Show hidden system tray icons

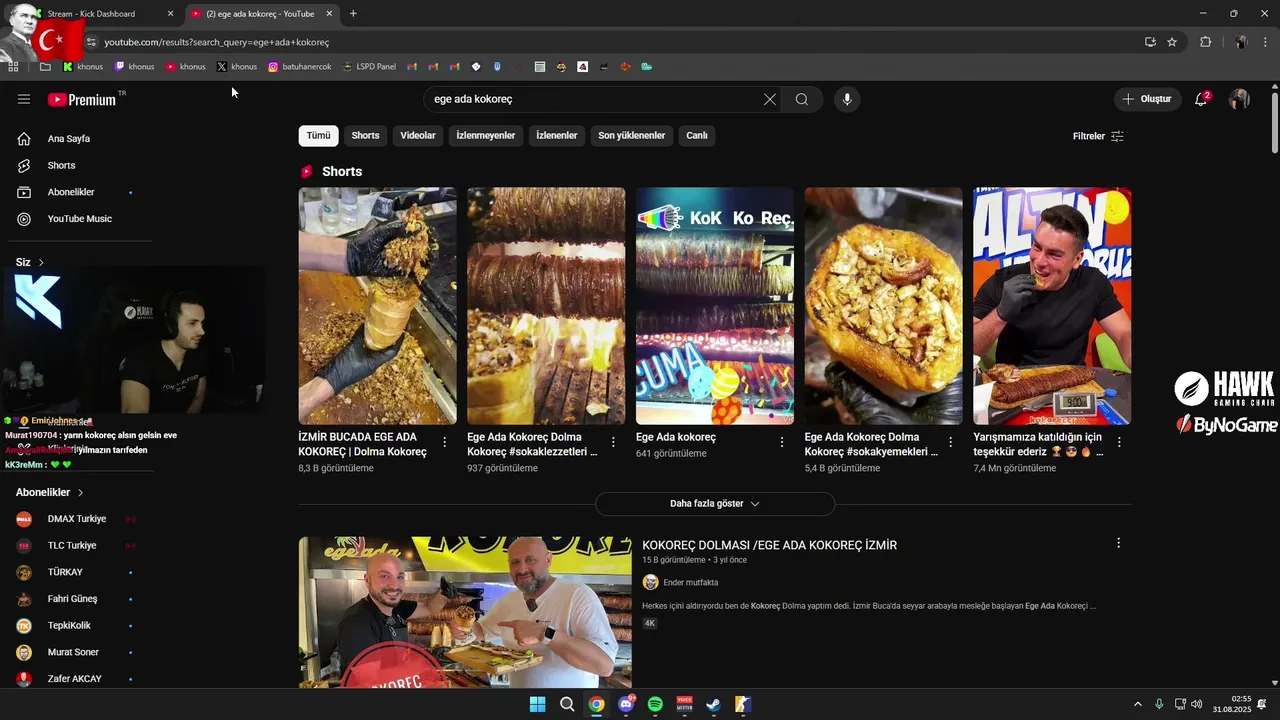[1137, 704]
